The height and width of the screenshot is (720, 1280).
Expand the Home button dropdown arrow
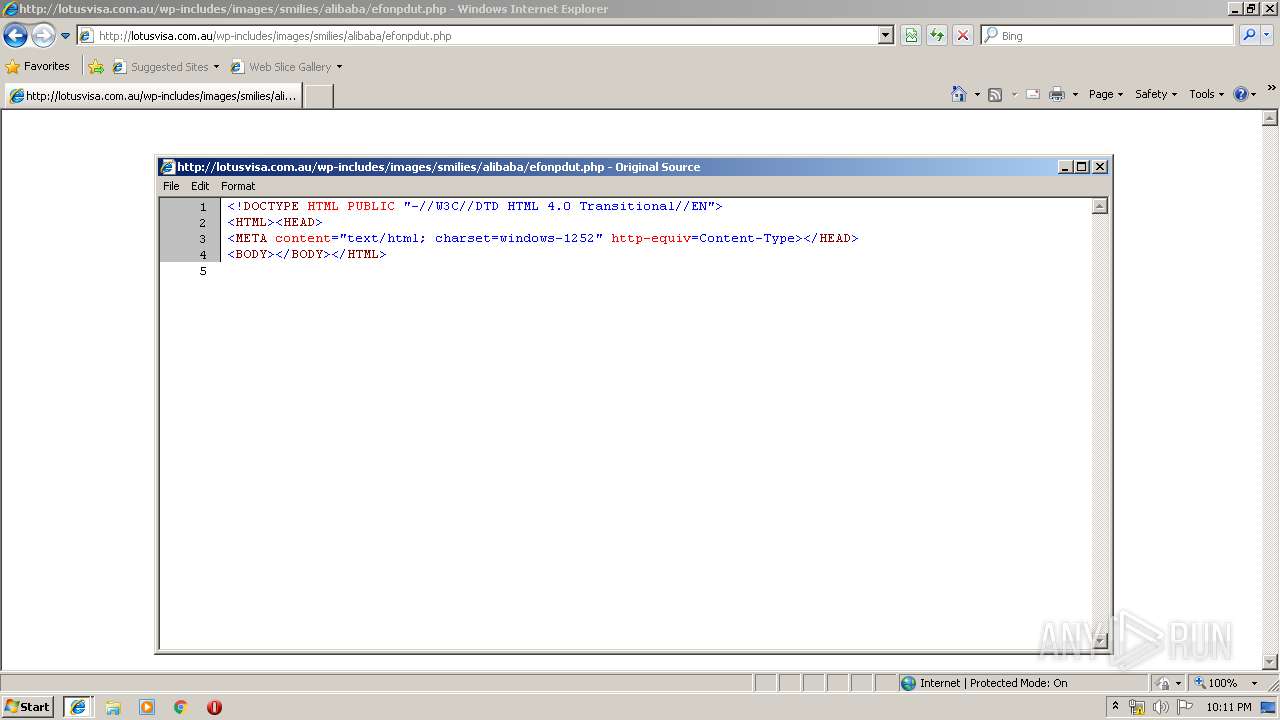[x=977, y=94]
